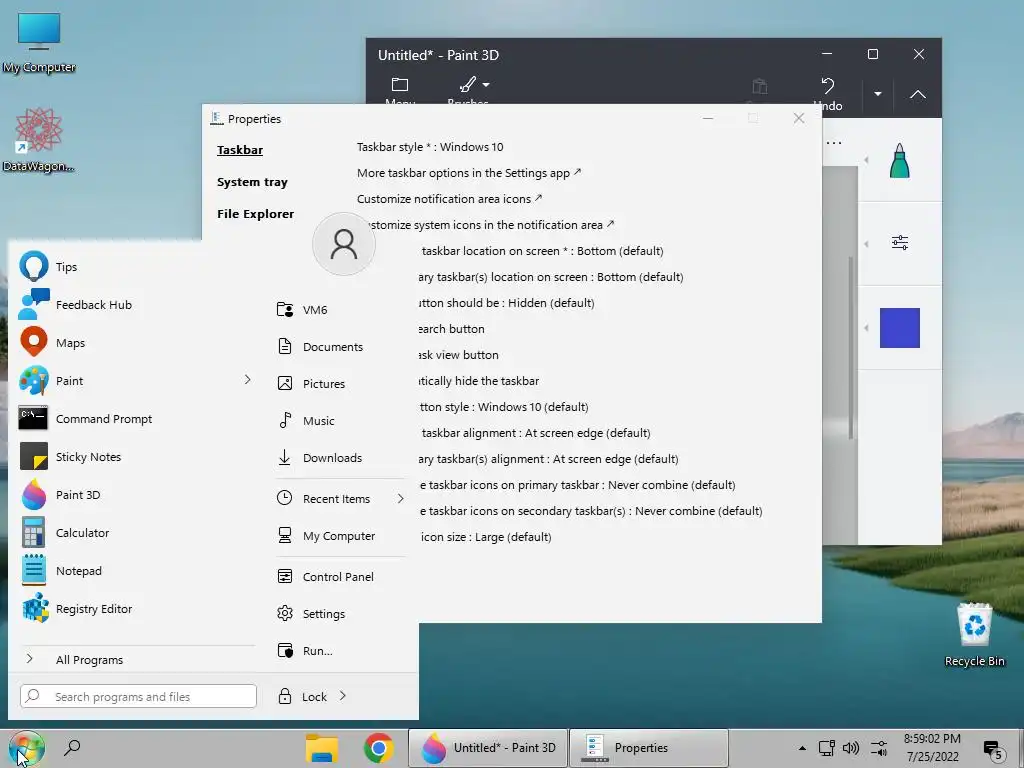Select Brushes tool in Paint 3D

point(467,85)
